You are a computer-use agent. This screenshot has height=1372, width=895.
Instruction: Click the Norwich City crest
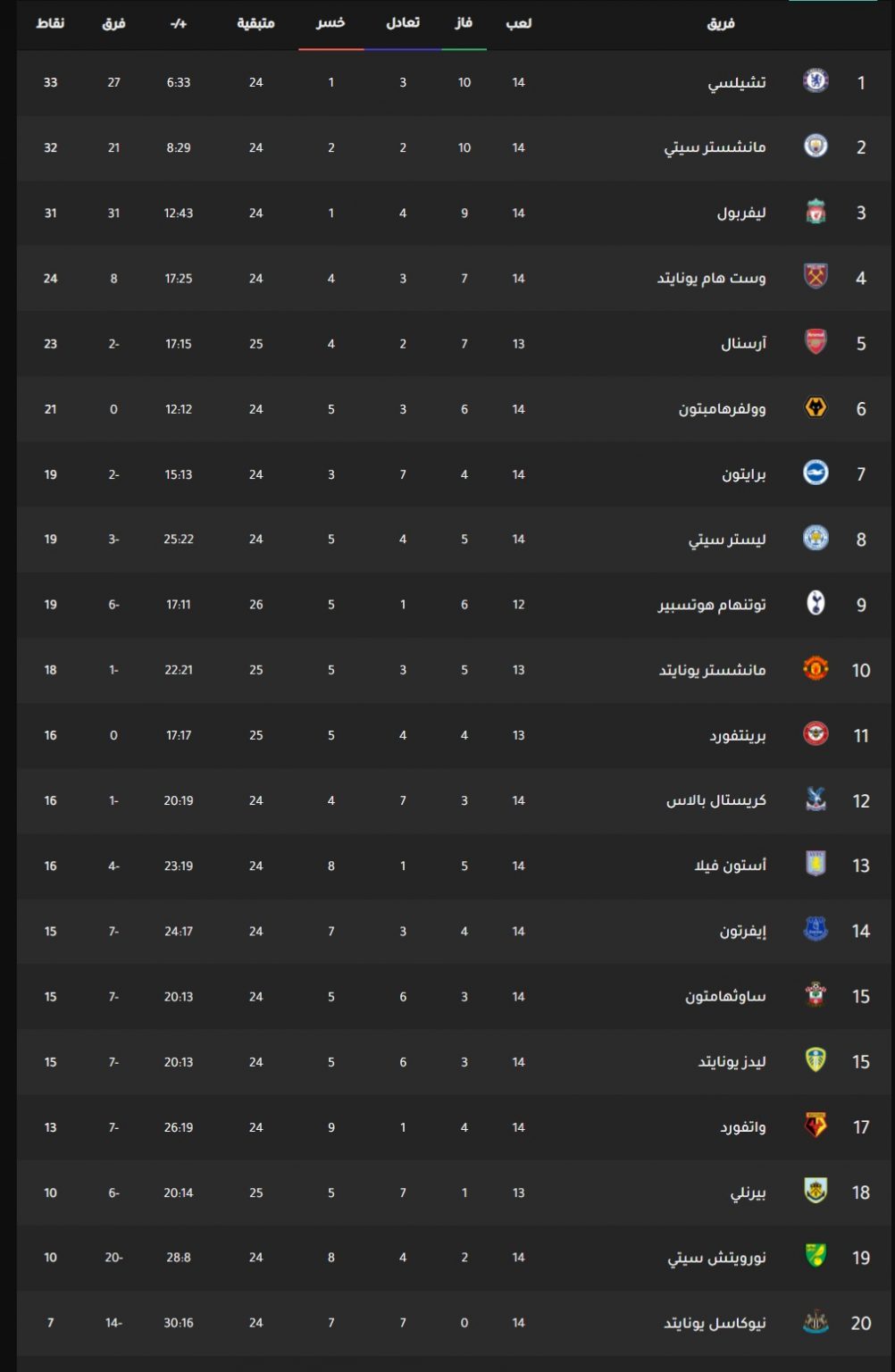coord(816,1257)
